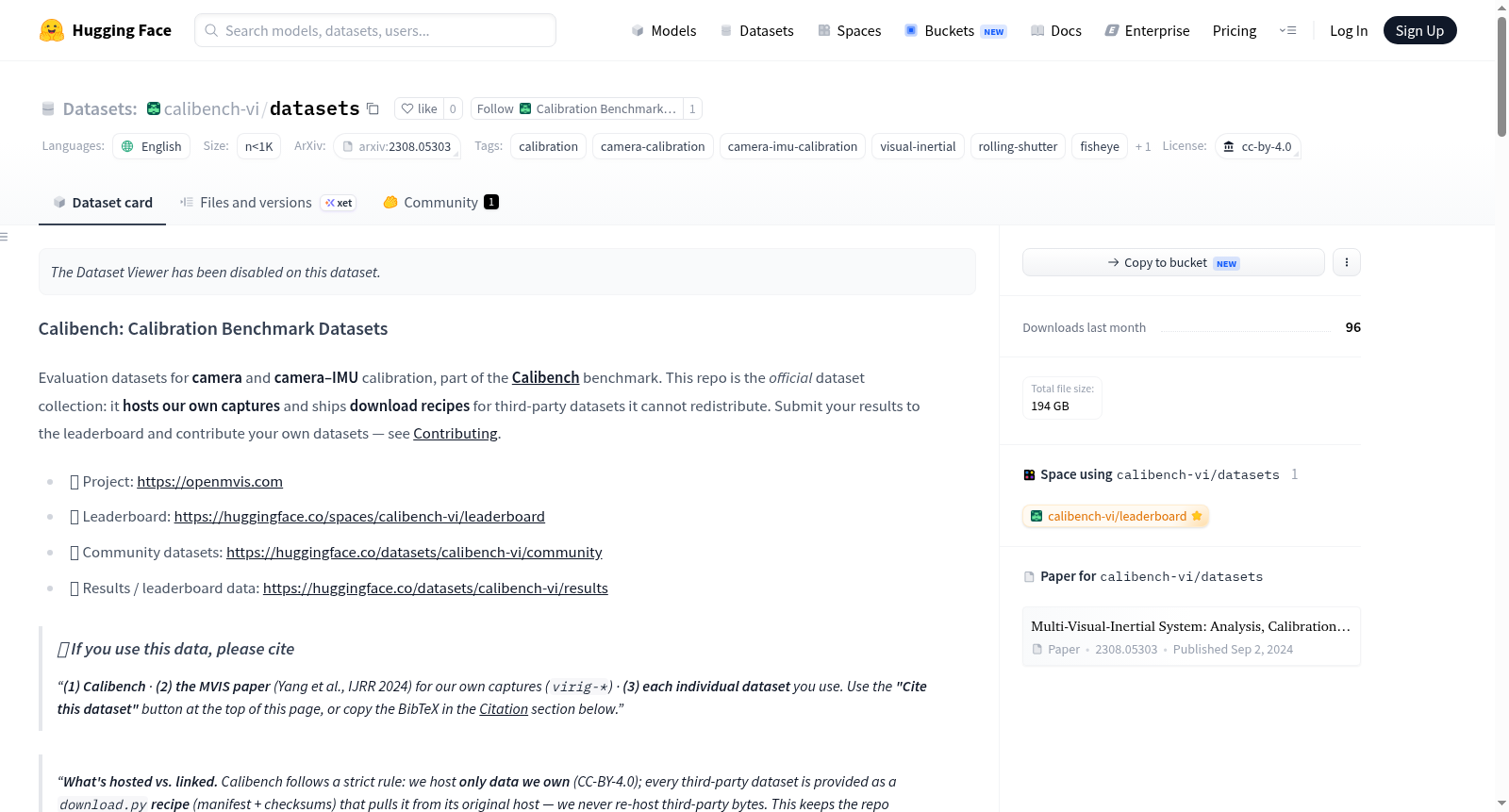The width and height of the screenshot is (1509, 812).
Task: Click the search magnifier icon
Action: pyautogui.click(x=212, y=30)
